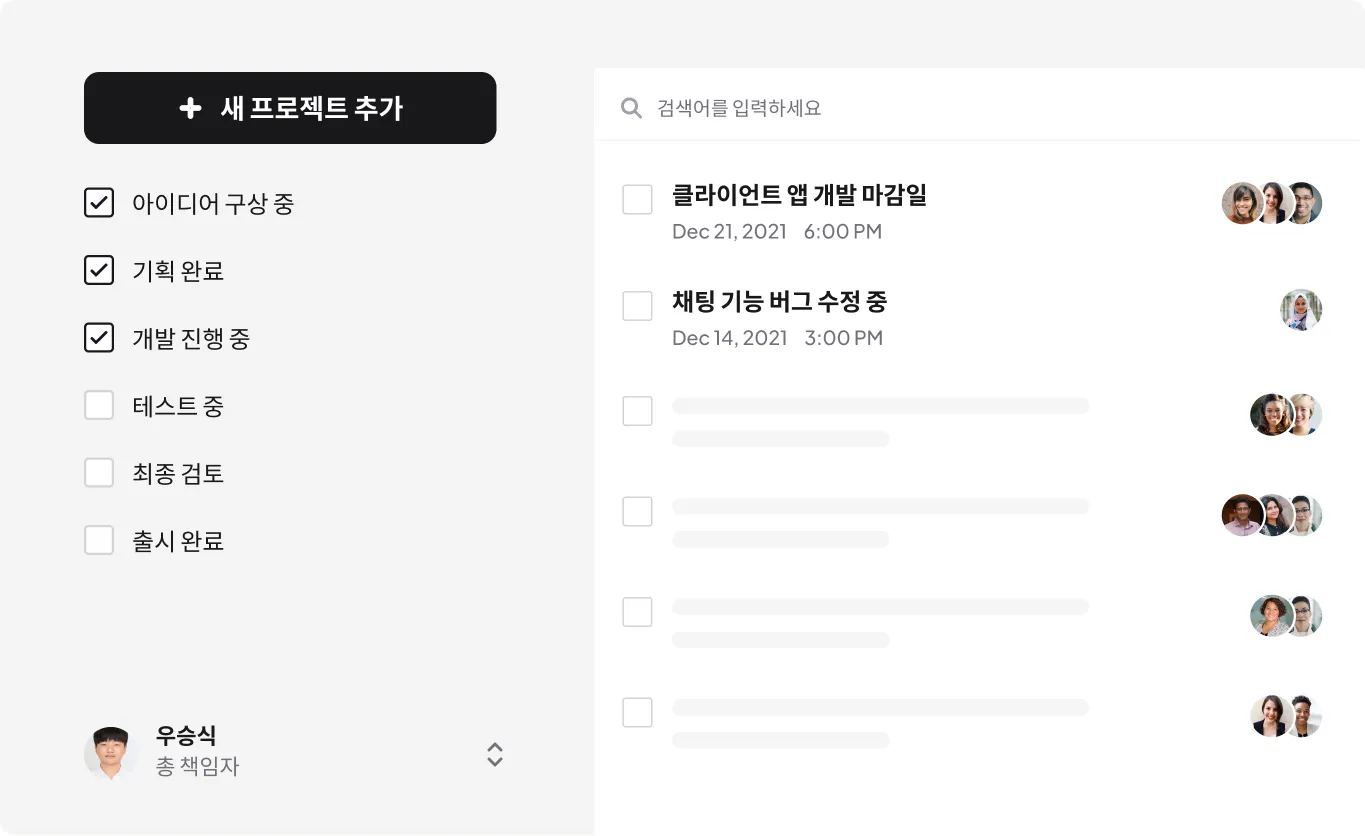Image resolution: width=1365 pixels, height=836 pixels.
Task: Click the 우승식 user name
Action: pyautogui.click(x=186, y=736)
